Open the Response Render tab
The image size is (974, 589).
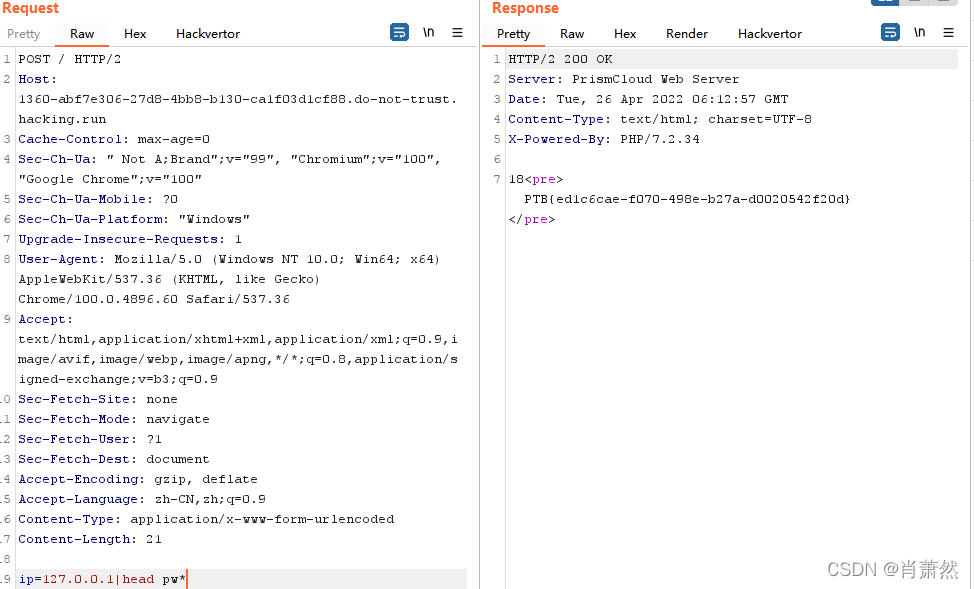click(x=686, y=34)
